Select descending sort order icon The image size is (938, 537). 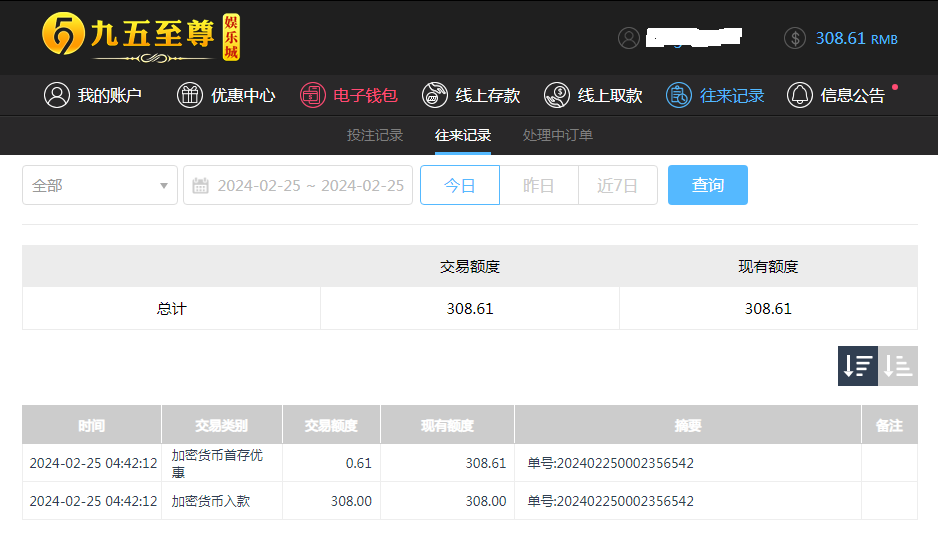click(x=857, y=365)
